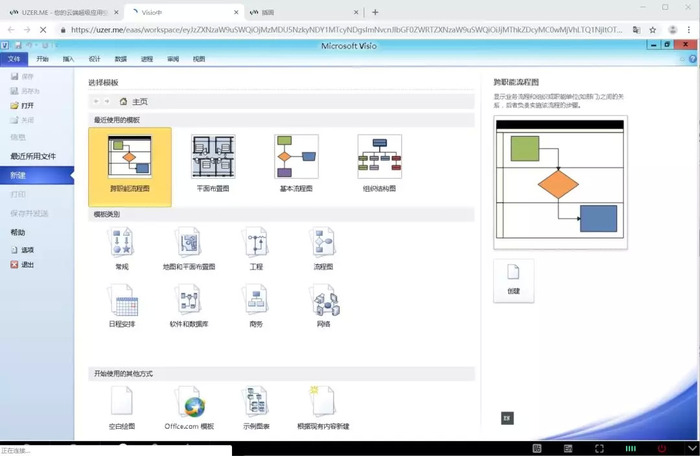Open the 工程 template category
This screenshot has height=456, width=700.
click(256, 243)
